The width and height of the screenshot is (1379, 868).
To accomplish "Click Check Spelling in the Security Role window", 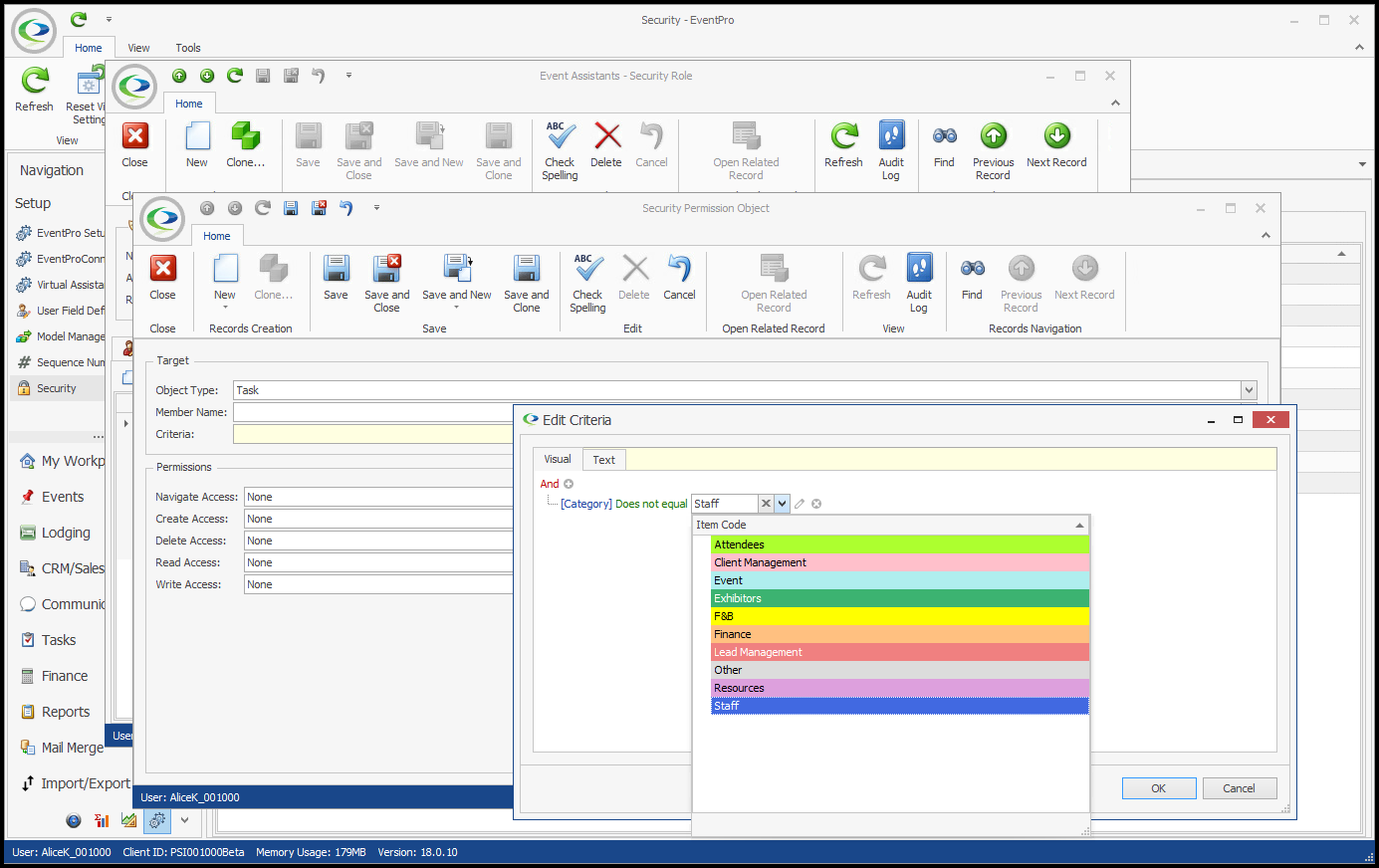I will coord(560,151).
